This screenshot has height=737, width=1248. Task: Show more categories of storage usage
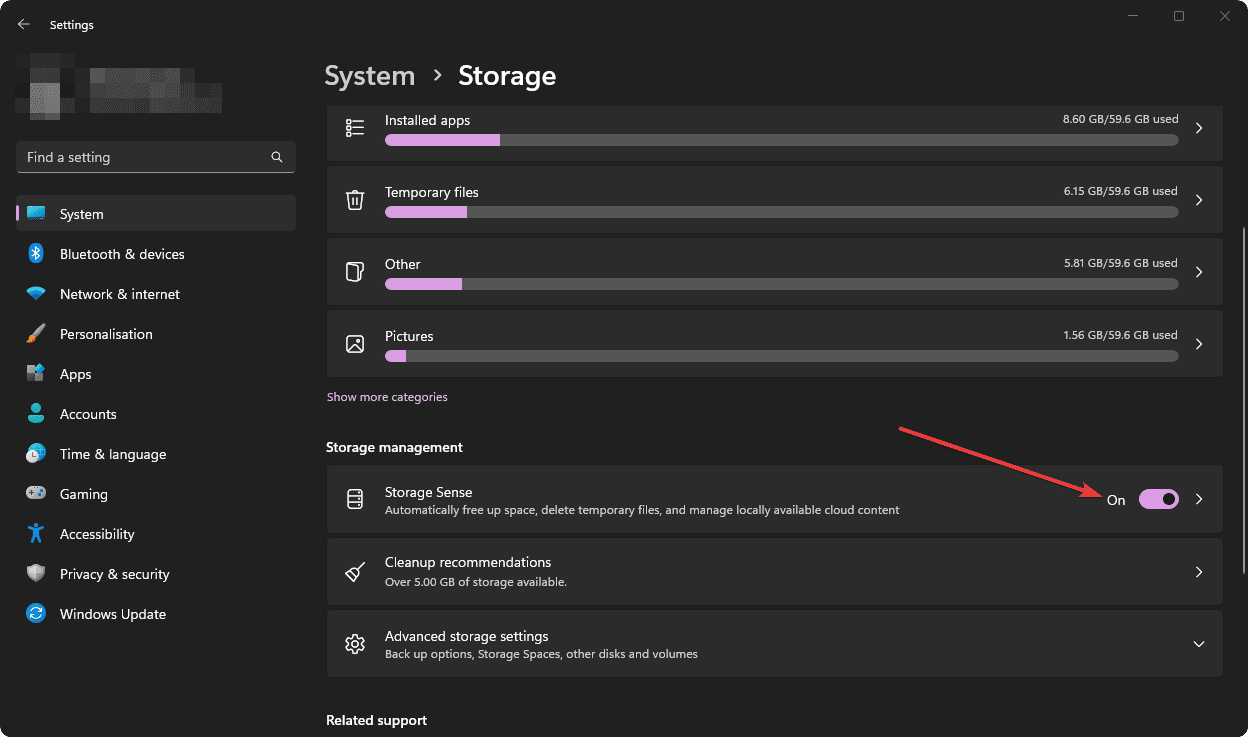pyautogui.click(x=387, y=396)
